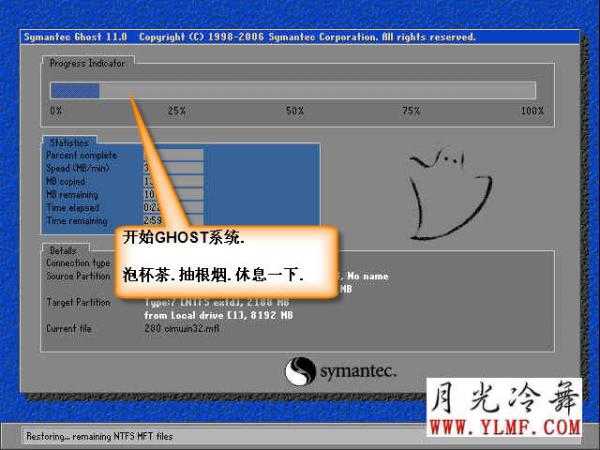Select the Details group label
The width and height of the screenshot is (600, 450).
[x=63, y=251]
